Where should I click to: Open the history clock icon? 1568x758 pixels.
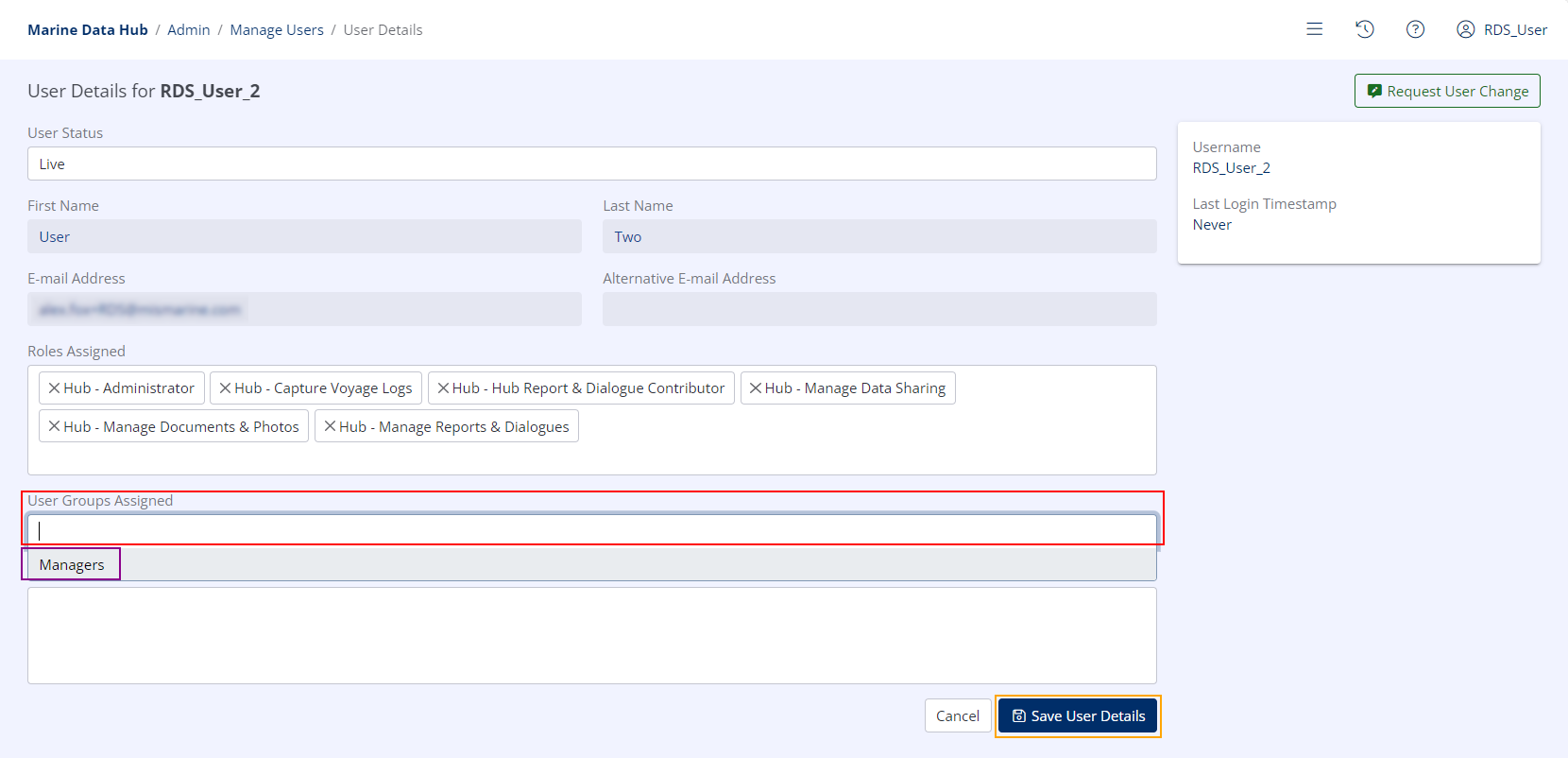coord(1364,29)
